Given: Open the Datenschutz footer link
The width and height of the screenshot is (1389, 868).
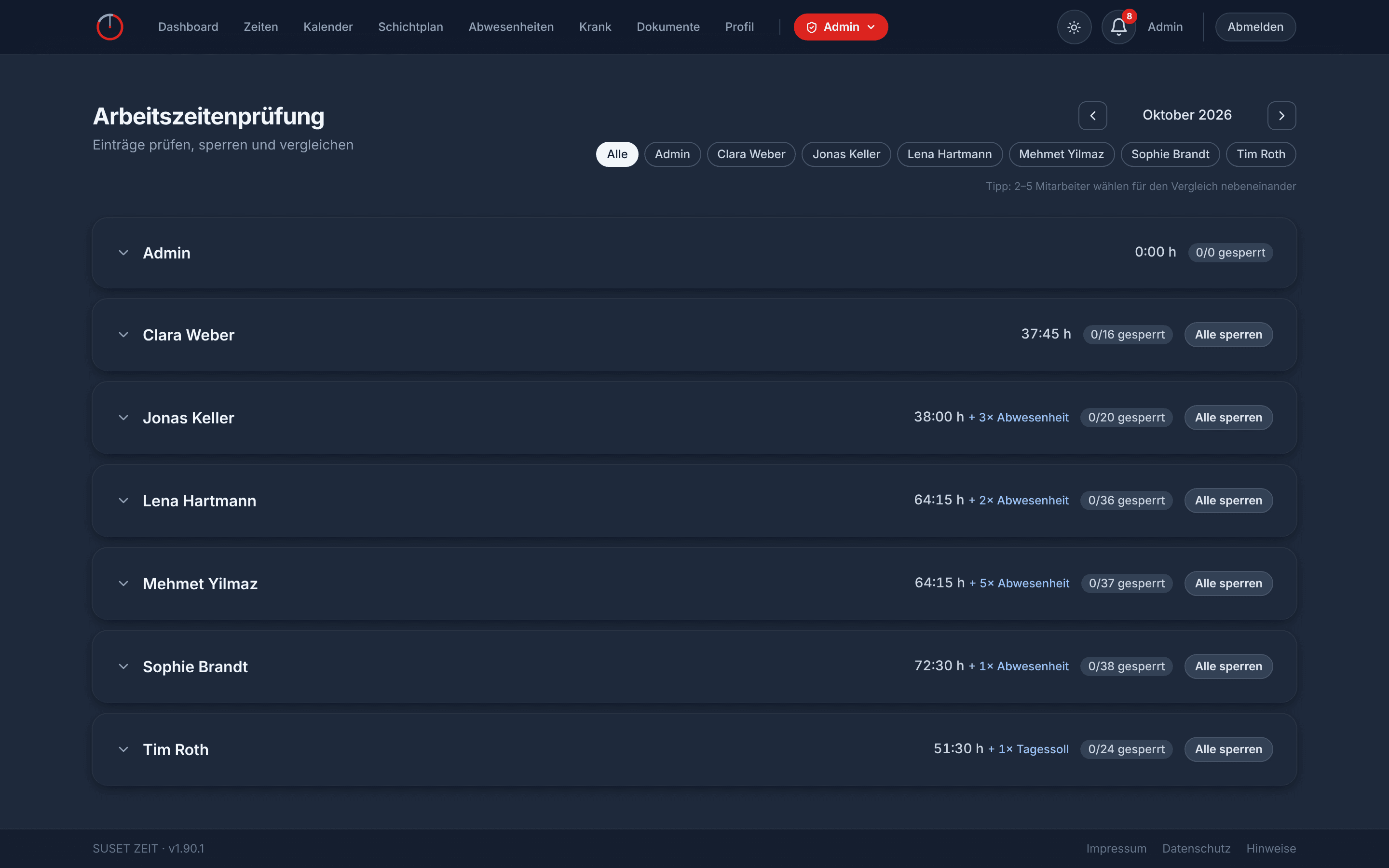Looking at the screenshot, I should tap(1196, 849).
